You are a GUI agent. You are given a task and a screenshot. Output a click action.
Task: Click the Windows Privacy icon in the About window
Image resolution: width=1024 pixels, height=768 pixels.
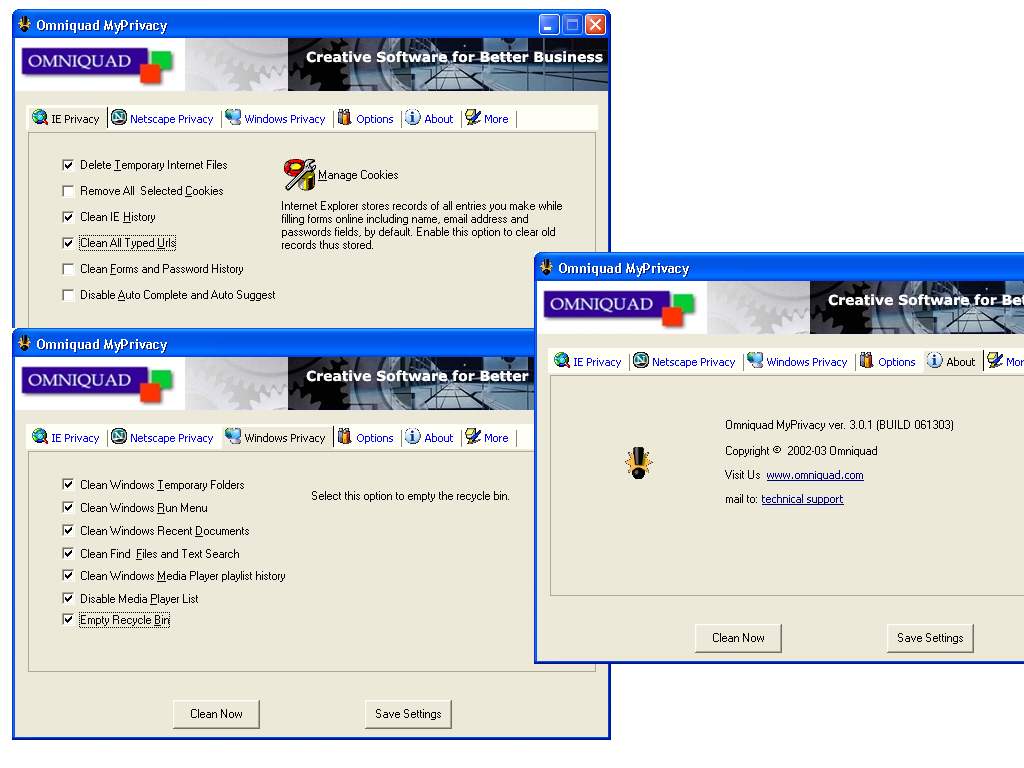pyautogui.click(x=755, y=360)
